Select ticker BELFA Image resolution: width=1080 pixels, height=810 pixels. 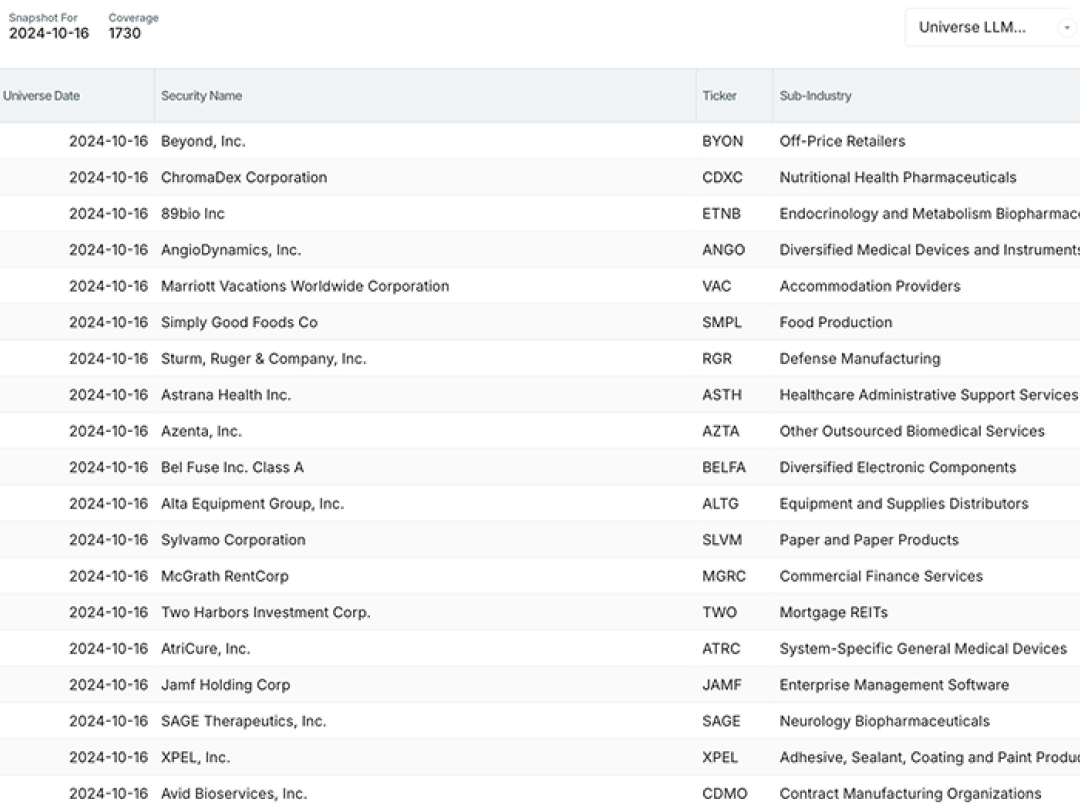click(x=724, y=467)
